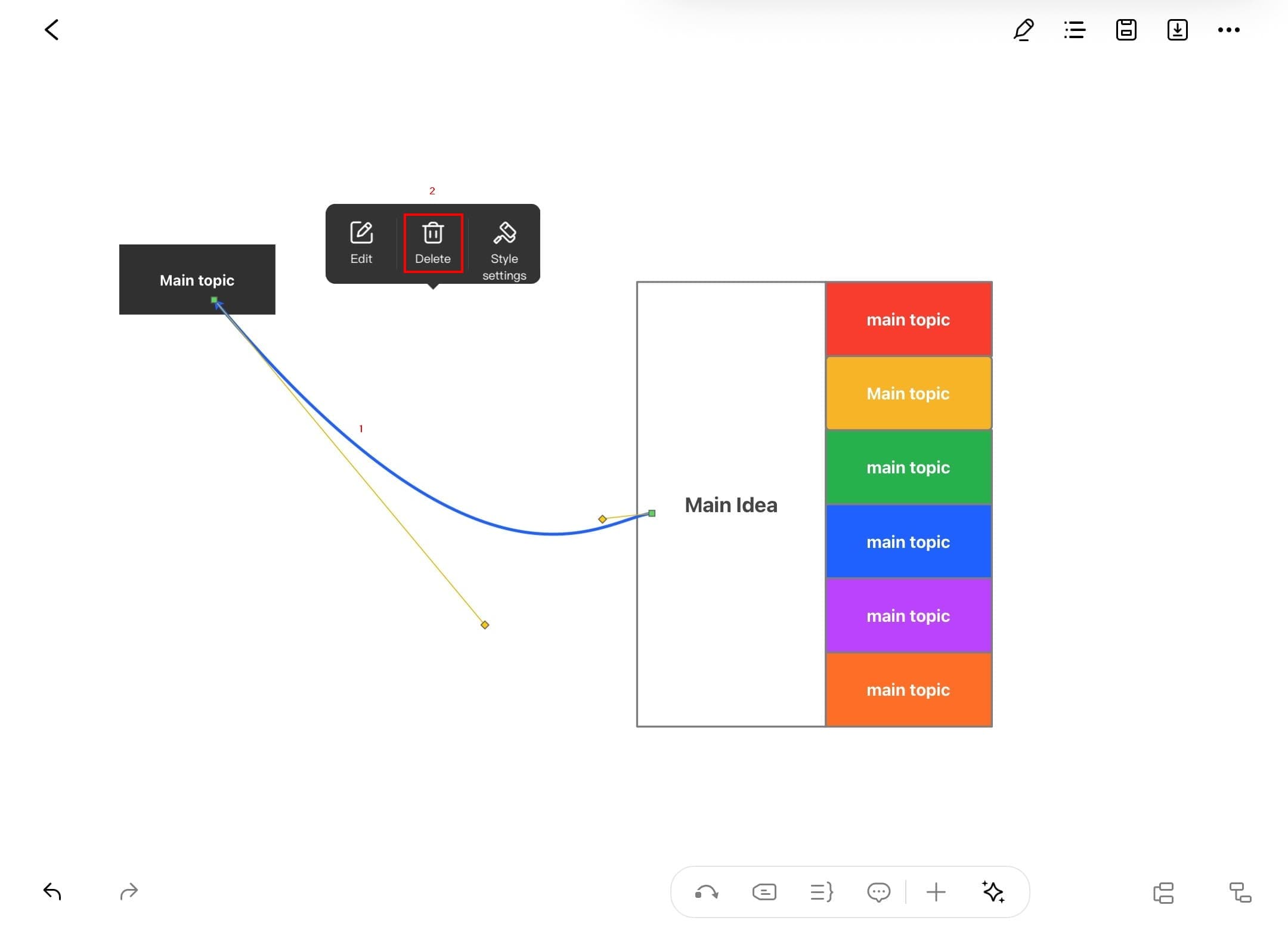Add a relationship line from bottom toolbar
The height and width of the screenshot is (942, 1288).
tap(707, 893)
